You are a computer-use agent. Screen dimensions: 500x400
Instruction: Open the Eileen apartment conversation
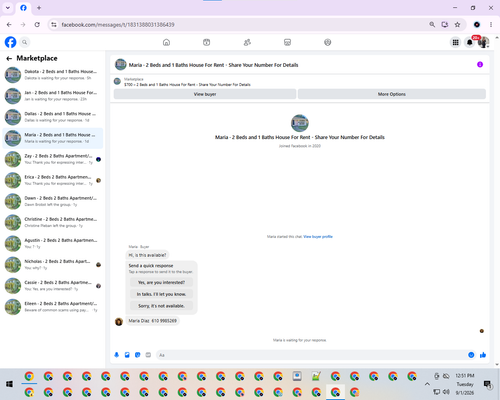coord(53,307)
